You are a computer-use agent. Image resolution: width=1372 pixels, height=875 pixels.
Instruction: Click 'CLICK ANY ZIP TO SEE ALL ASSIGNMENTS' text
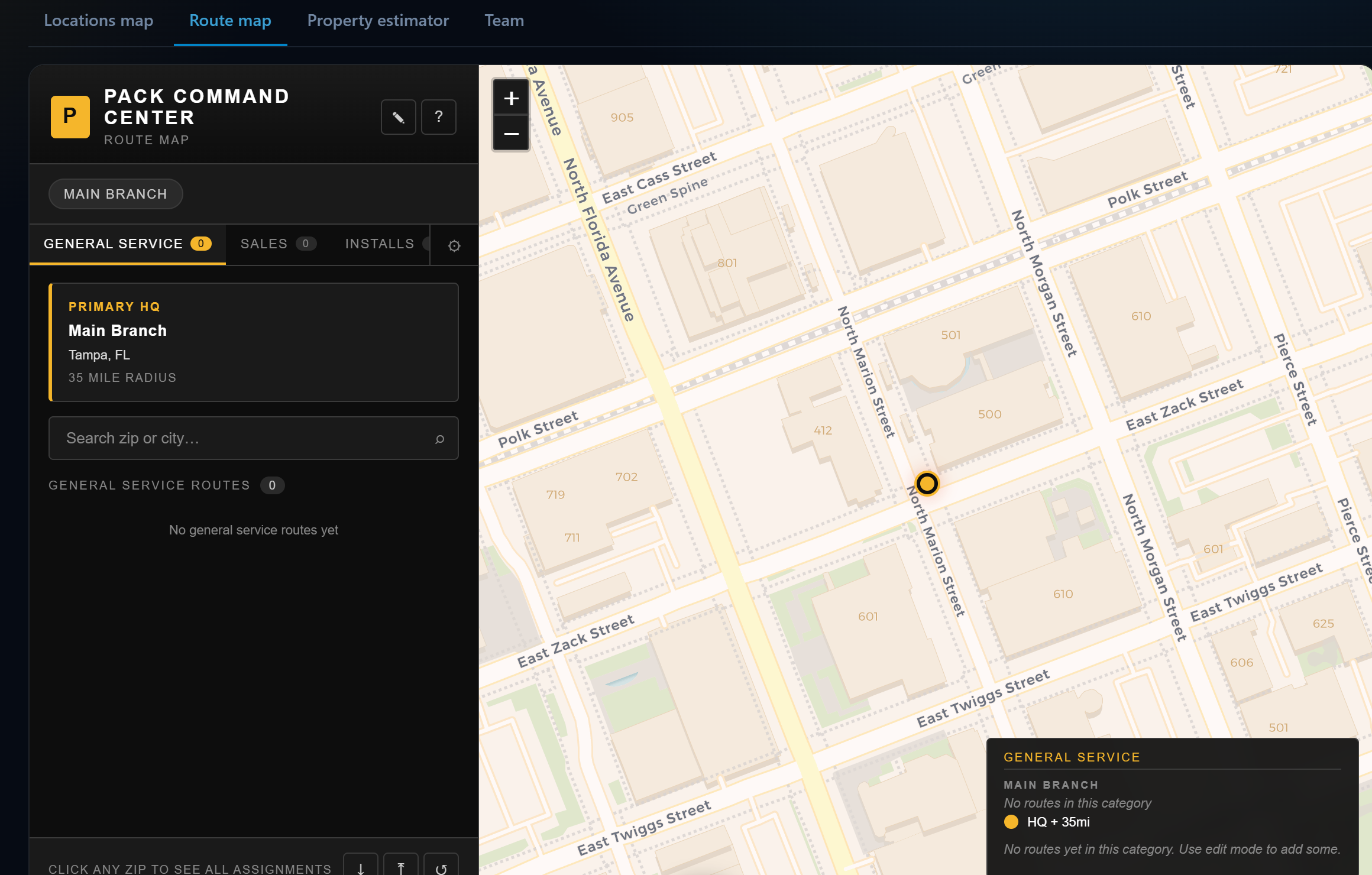(x=190, y=869)
